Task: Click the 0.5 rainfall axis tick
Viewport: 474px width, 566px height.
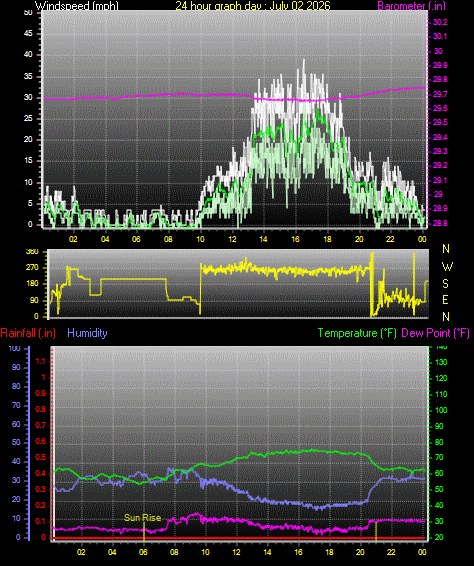Action: coord(41,457)
